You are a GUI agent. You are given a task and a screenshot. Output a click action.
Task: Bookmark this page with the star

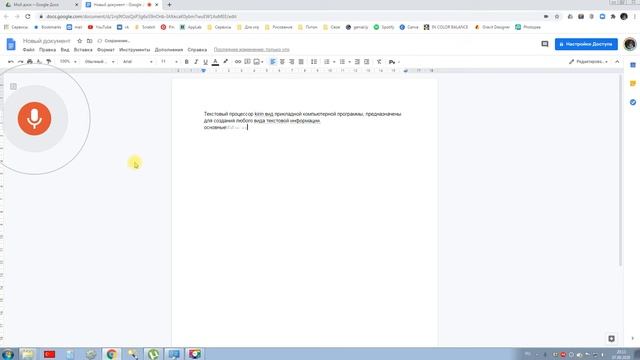click(557, 16)
